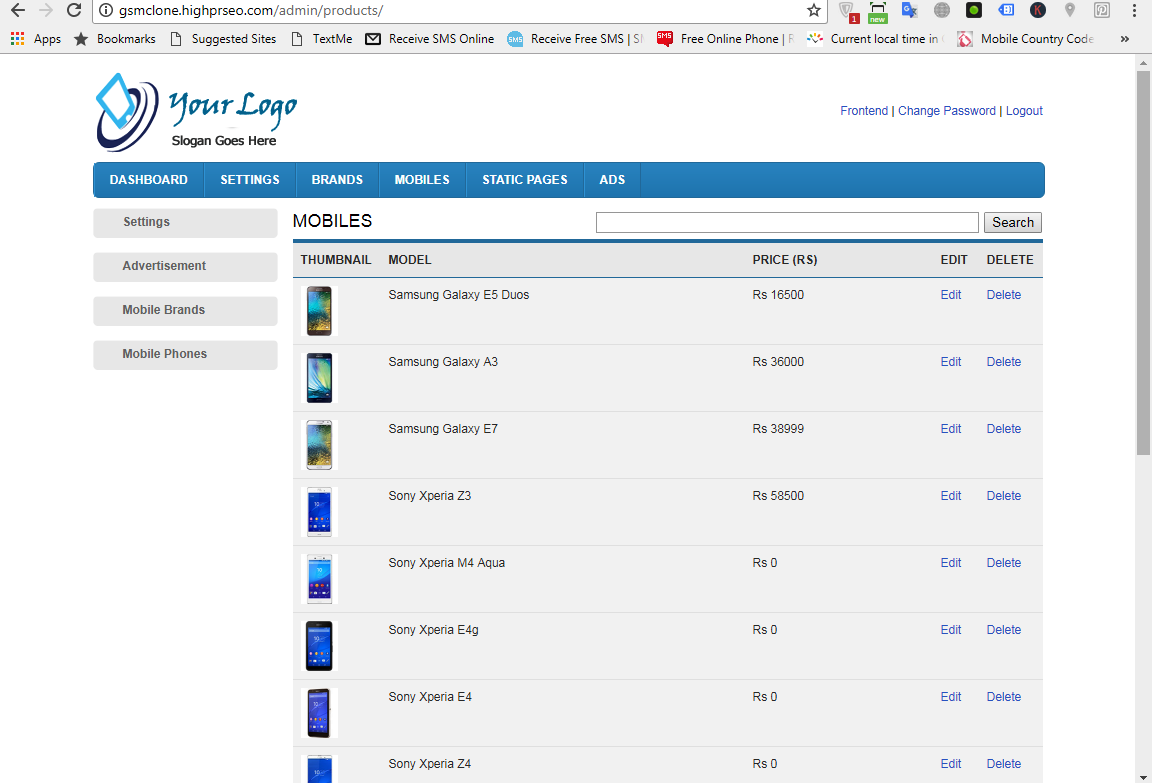Image resolution: width=1152 pixels, height=783 pixels.
Task: Open the BRANDS nav tab
Action: 337,180
